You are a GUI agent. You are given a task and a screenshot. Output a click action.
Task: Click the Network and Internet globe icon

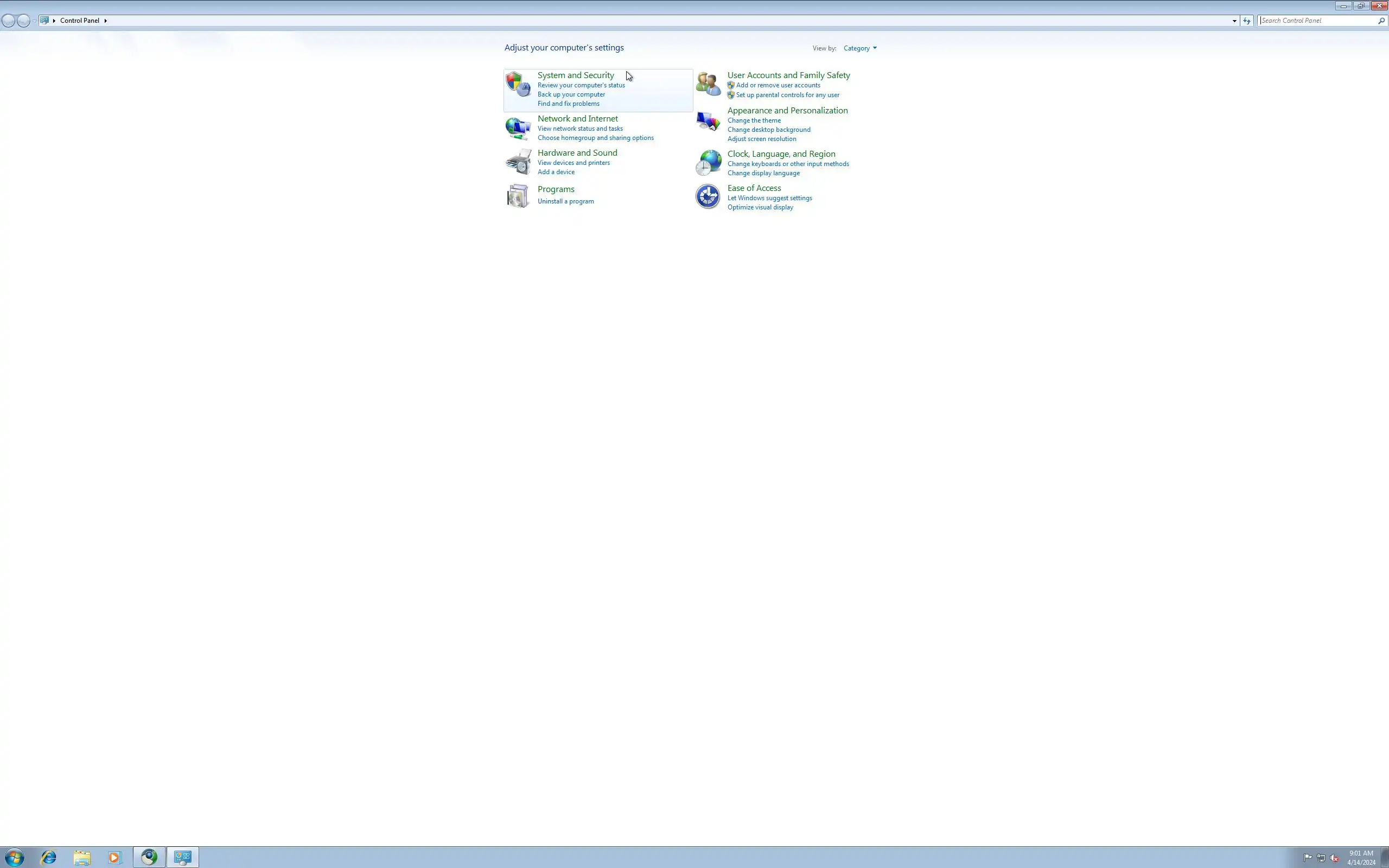(x=518, y=128)
